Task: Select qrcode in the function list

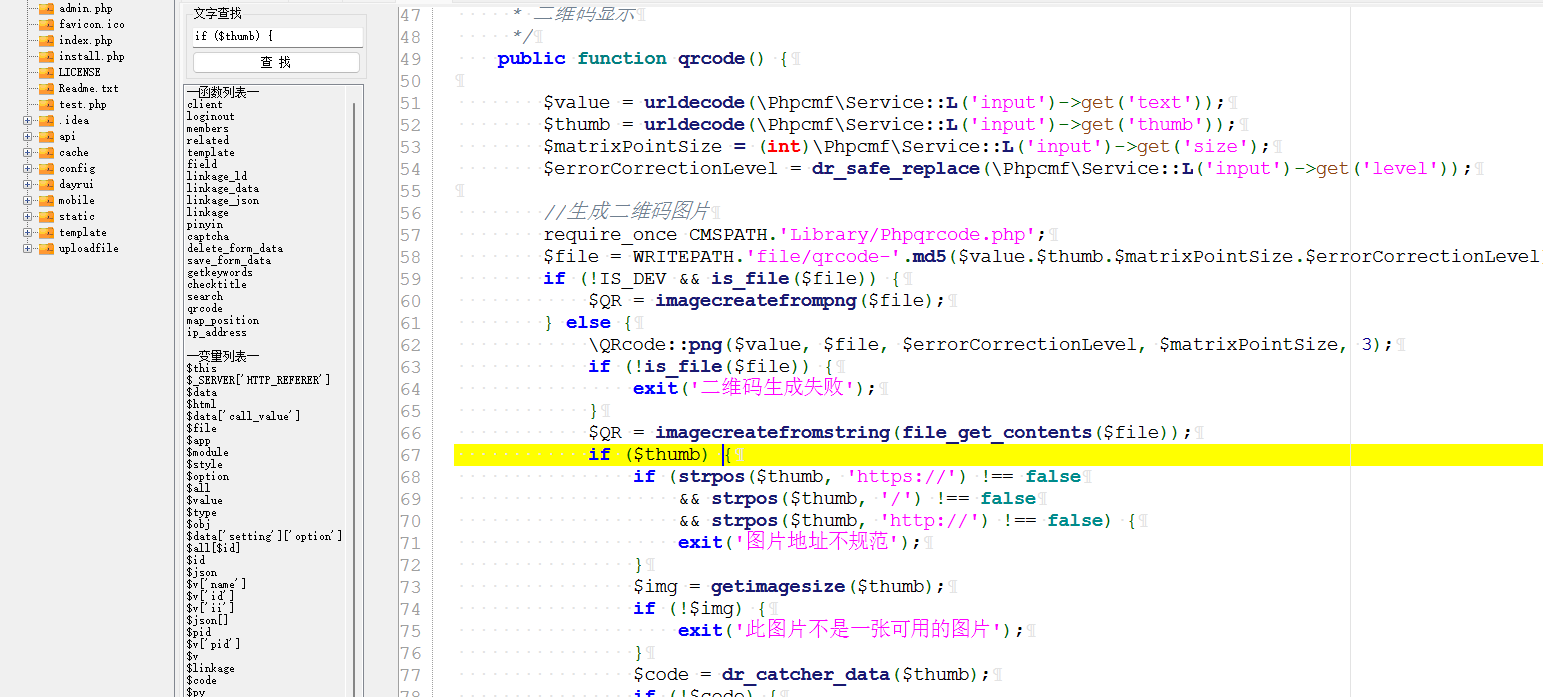Action: point(204,308)
